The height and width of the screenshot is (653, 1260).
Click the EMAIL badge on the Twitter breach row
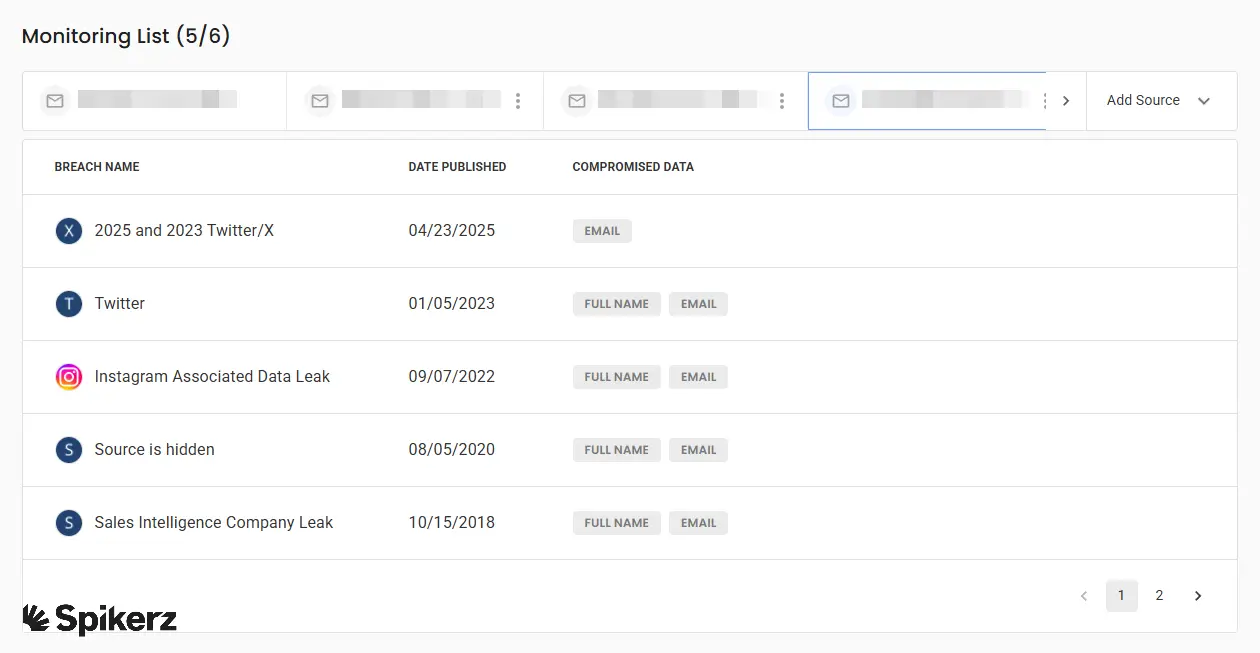(698, 303)
